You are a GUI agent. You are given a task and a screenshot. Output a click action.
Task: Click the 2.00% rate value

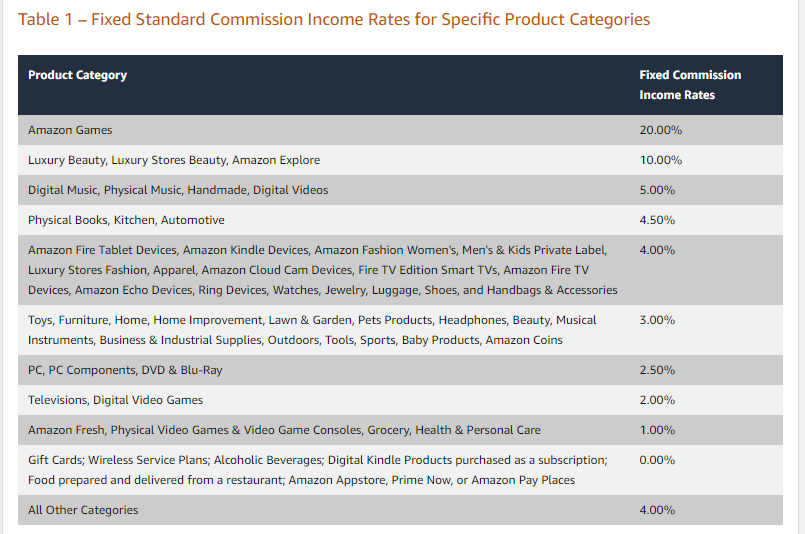point(657,400)
